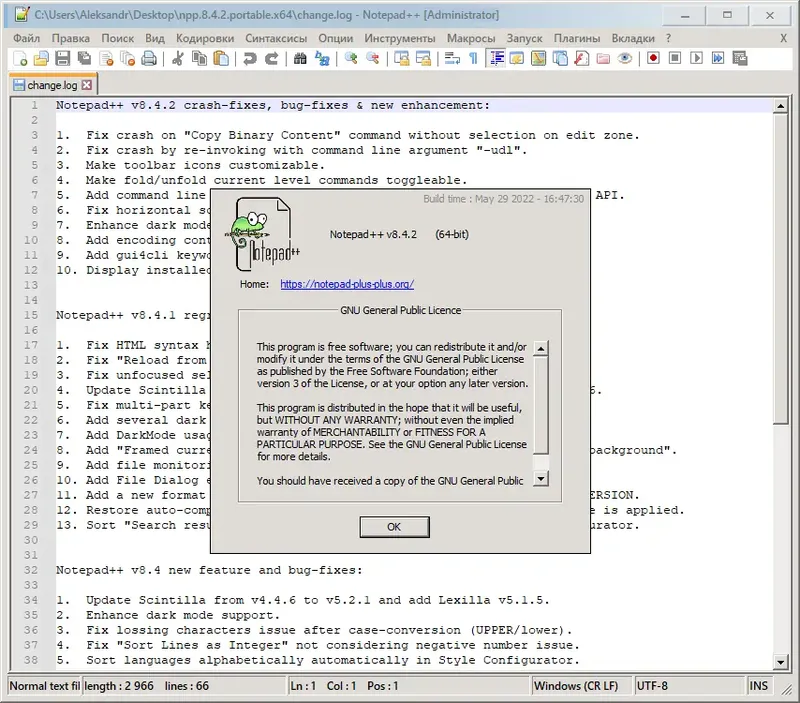Viewport: 800px width, 703px height.
Task: Toggle file monitoring eye icon
Action: pyautogui.click(x=624, y=59)
